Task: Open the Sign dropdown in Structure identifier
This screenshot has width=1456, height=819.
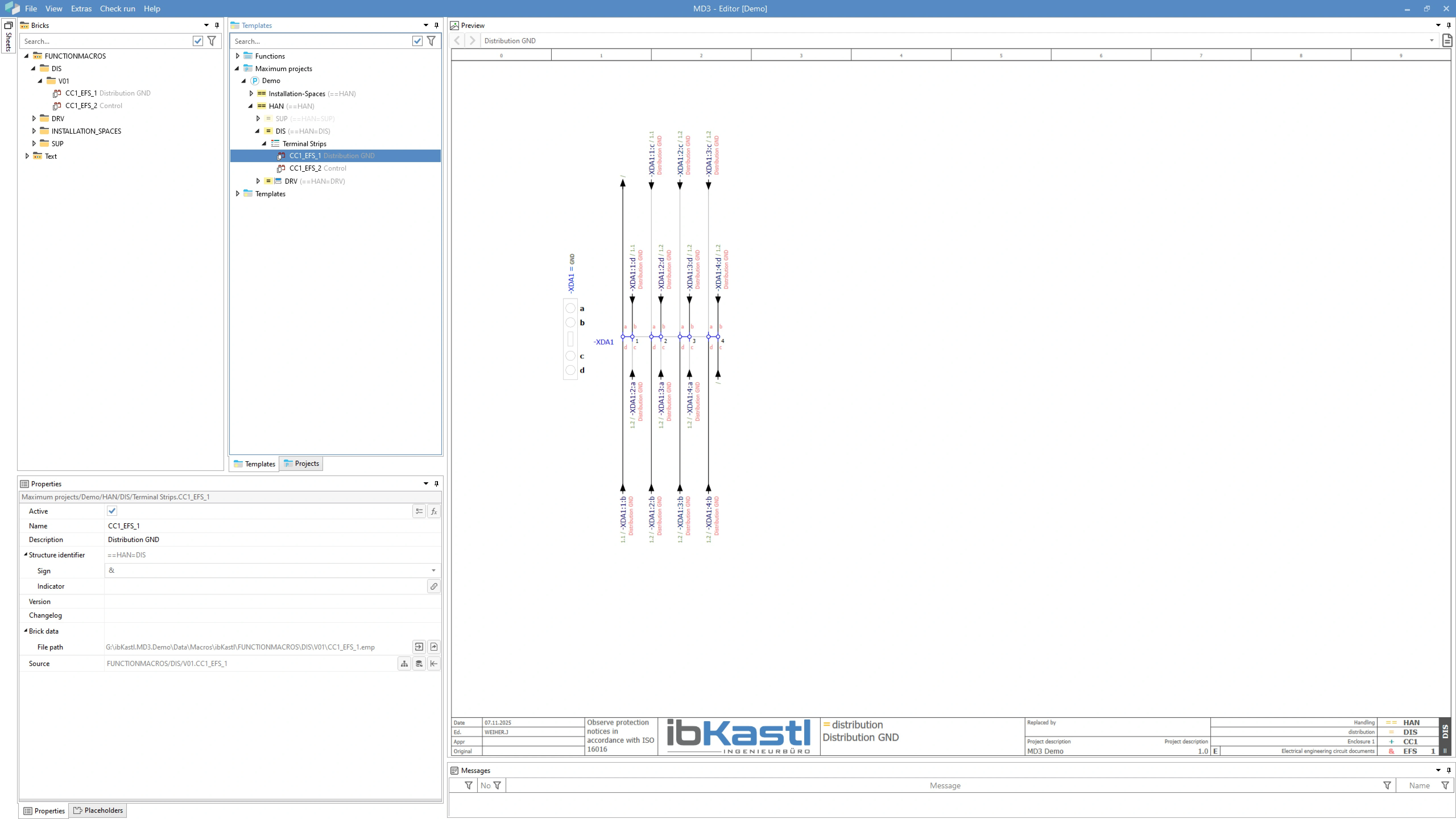Action: pos(433,570)
